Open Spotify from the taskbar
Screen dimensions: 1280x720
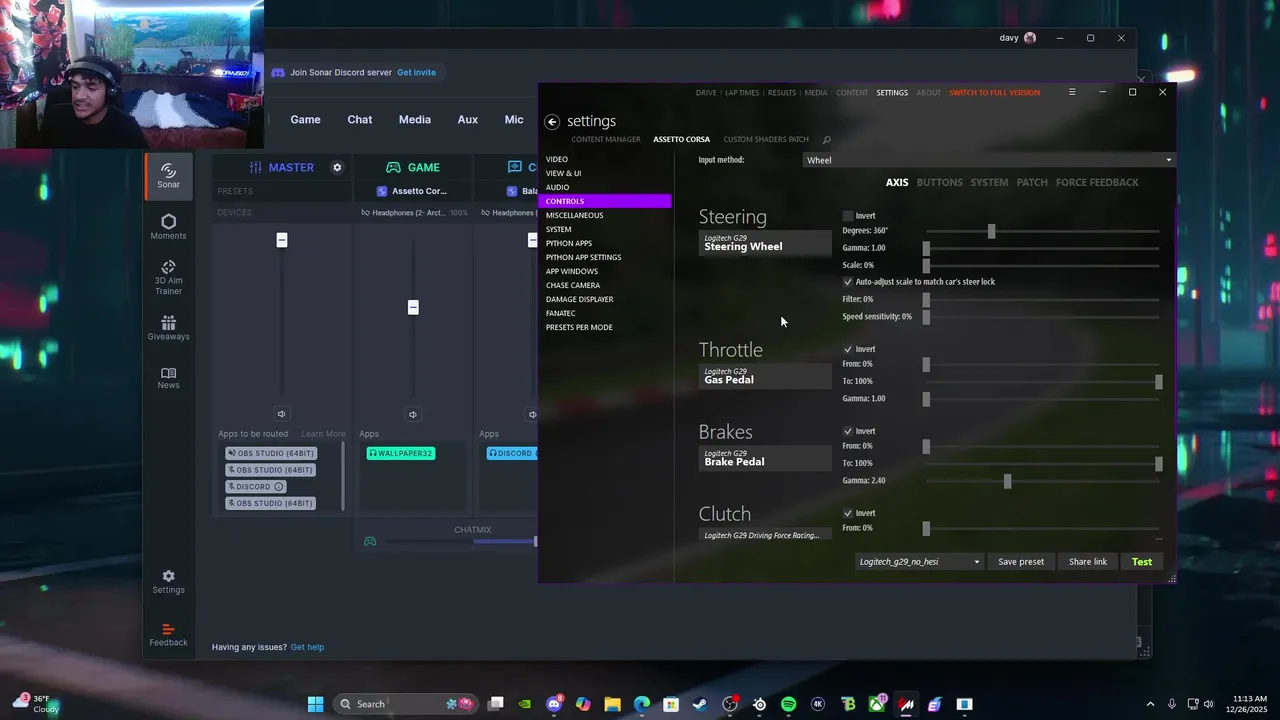788,704
